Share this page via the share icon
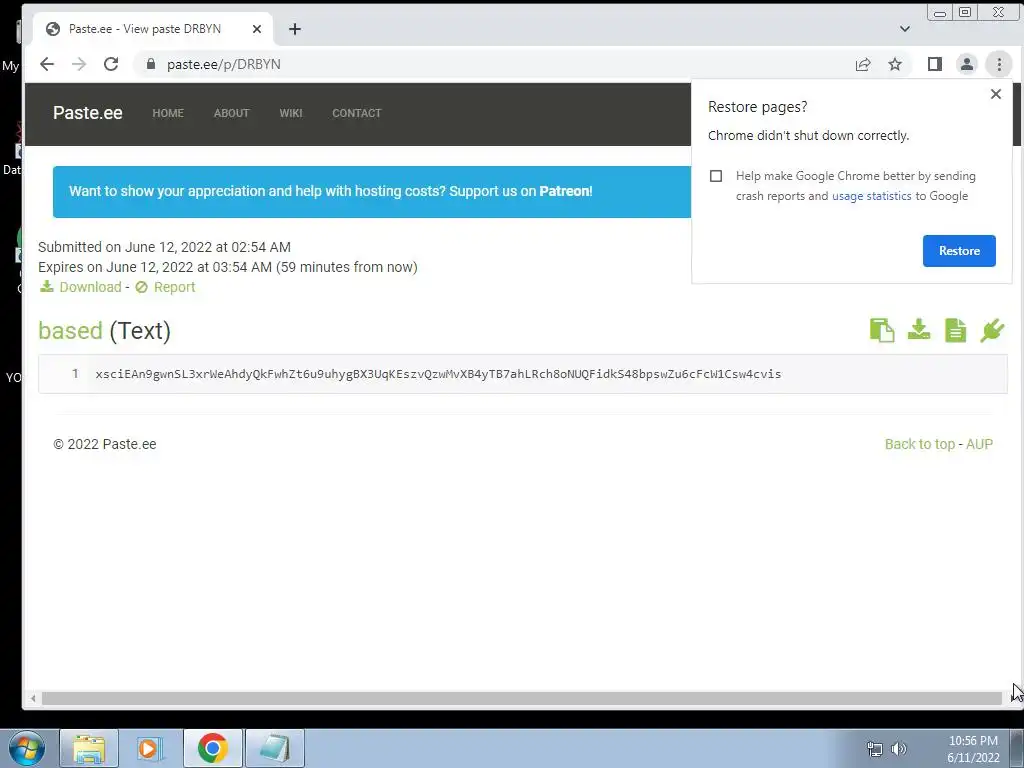This screenshot has width=1024, height=768. pos(863,64)
